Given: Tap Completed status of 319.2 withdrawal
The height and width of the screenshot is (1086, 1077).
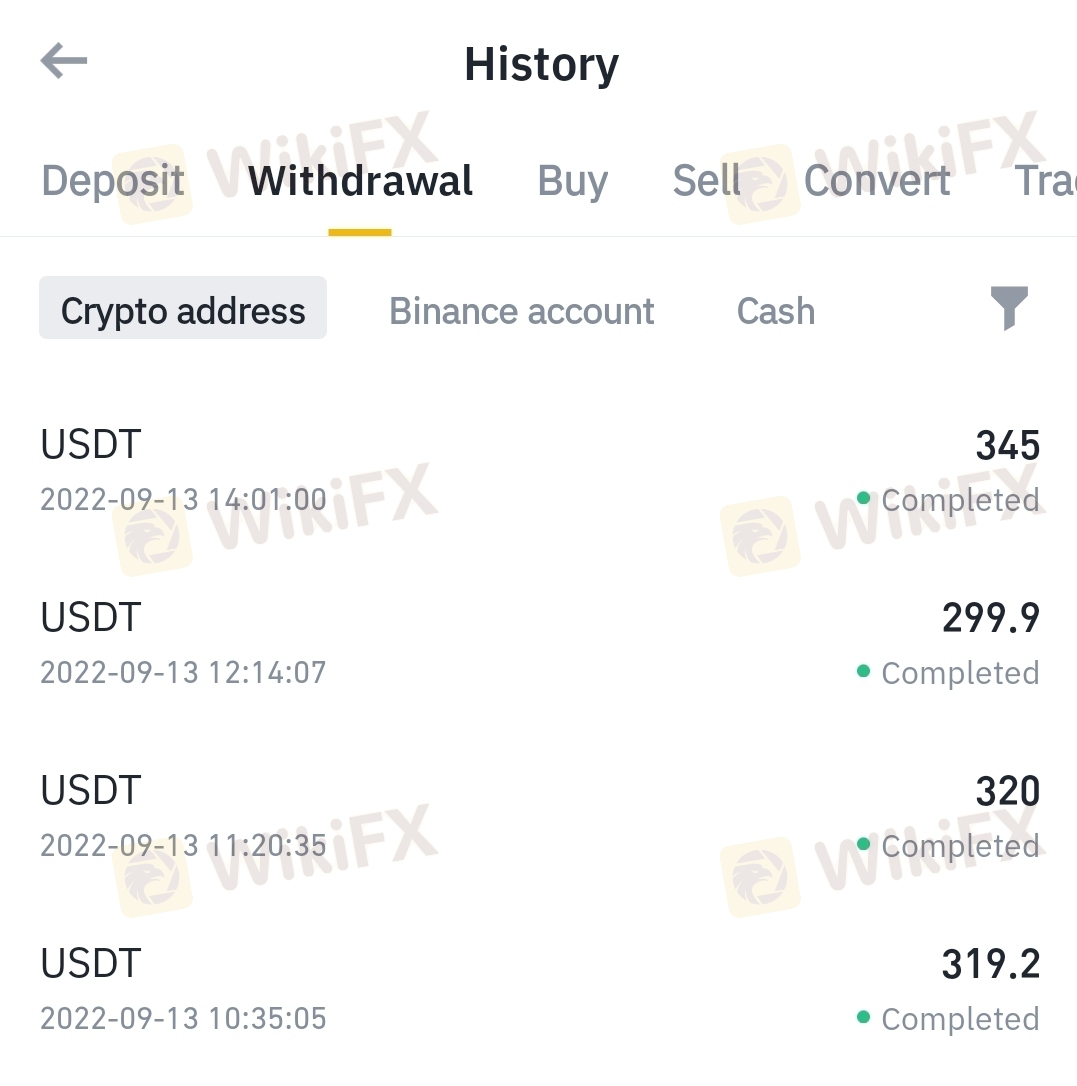Looking at the screenshot, I should (x=959, y=1019).
